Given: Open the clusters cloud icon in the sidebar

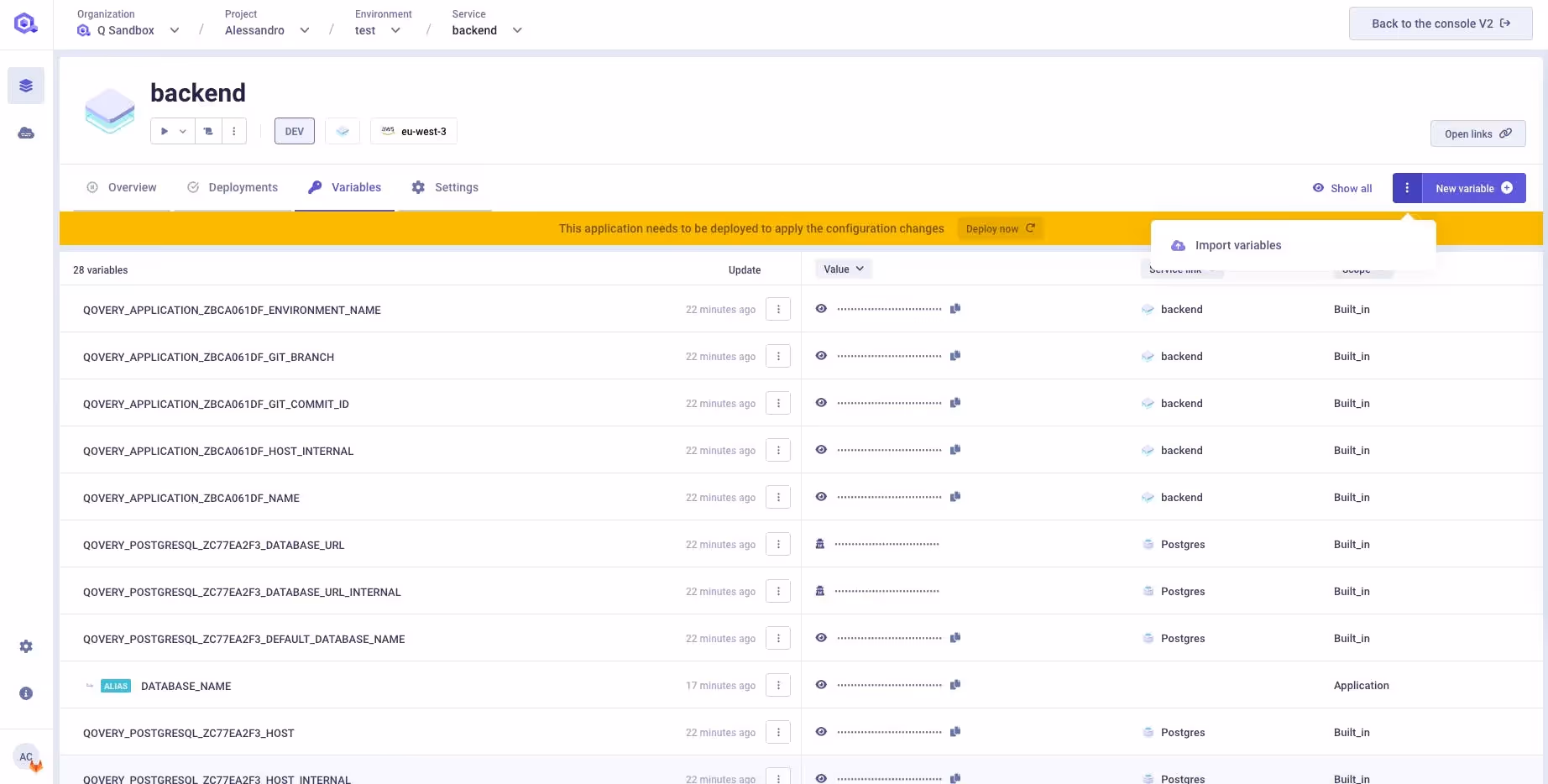Looking at the screenshot, I should click(26, 133).
